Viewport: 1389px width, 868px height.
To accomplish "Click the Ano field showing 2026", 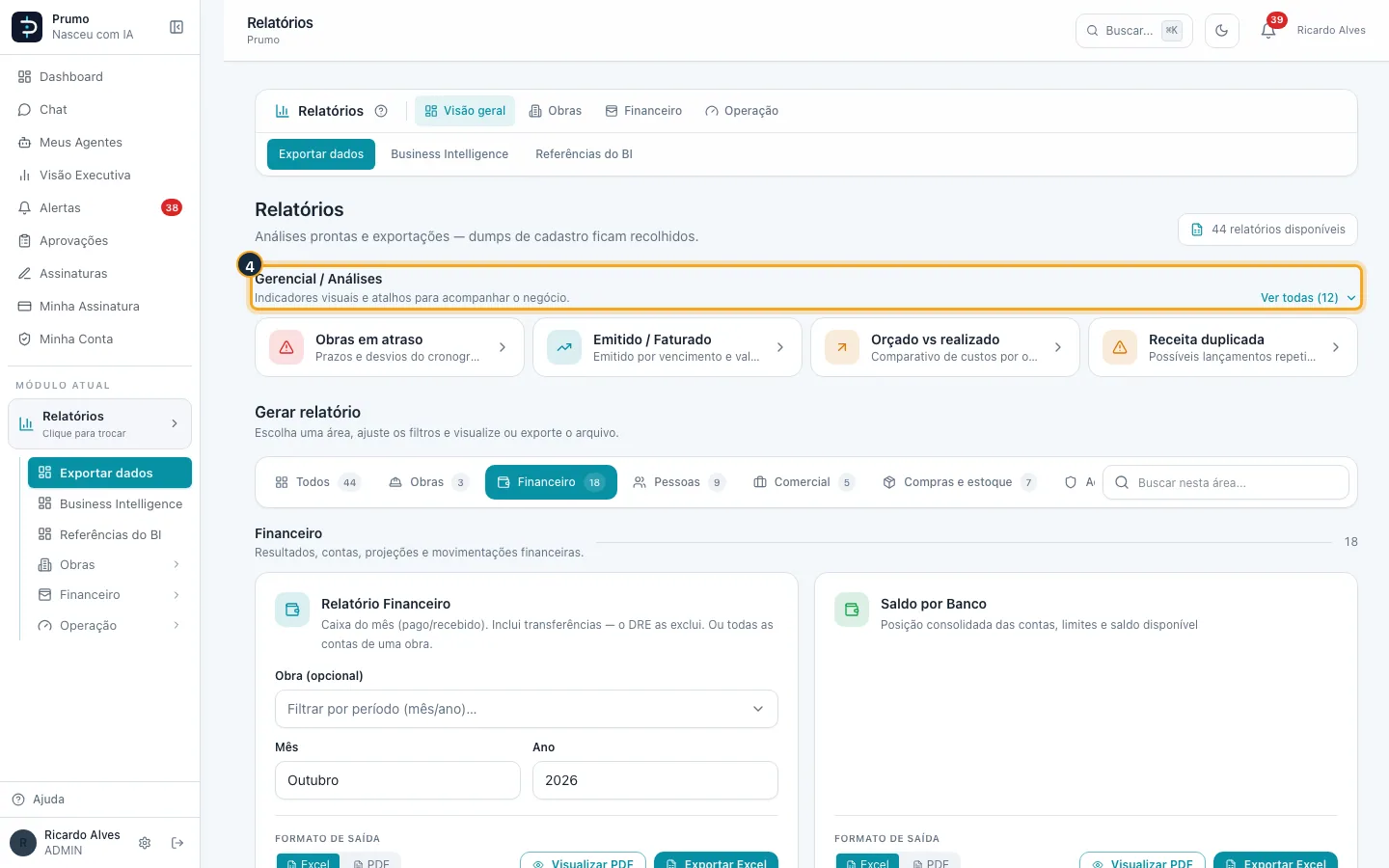I will pos(655,780).
